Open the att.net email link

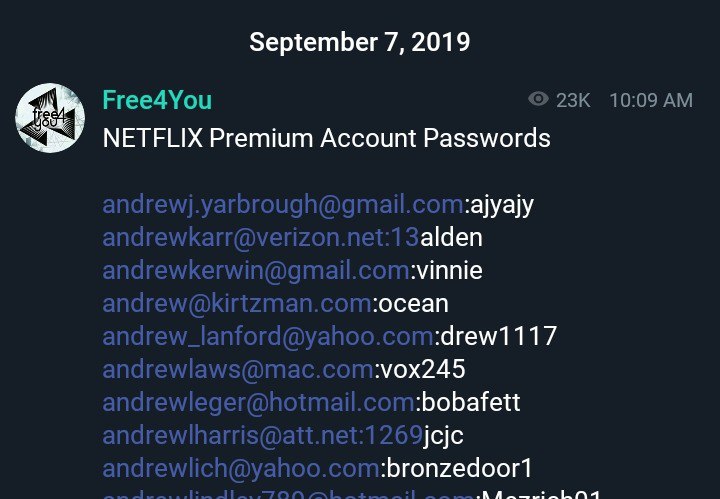[x=263, y=435]
